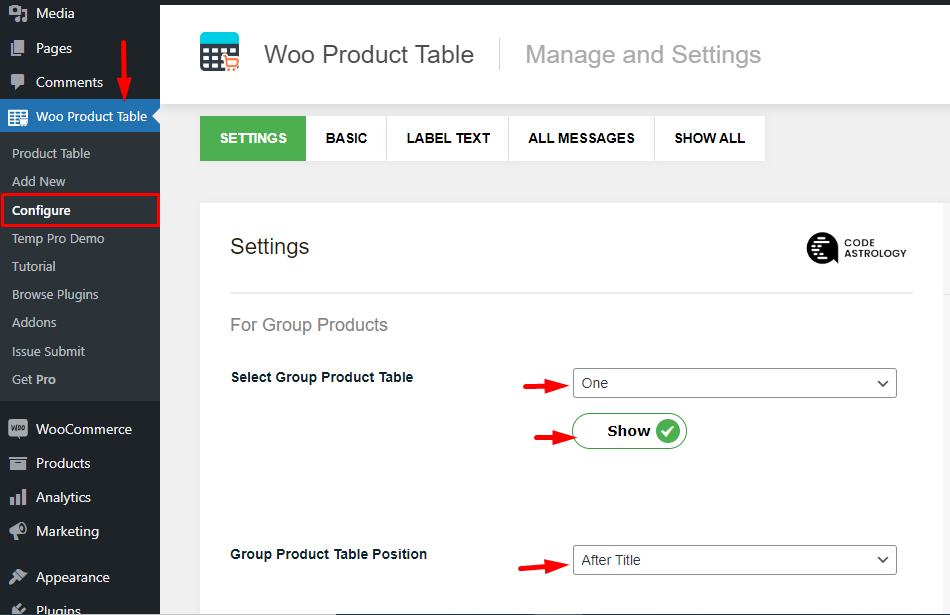Click the Pages icon in sidebar
Screen dimensions: 950x615
point(18,48)
